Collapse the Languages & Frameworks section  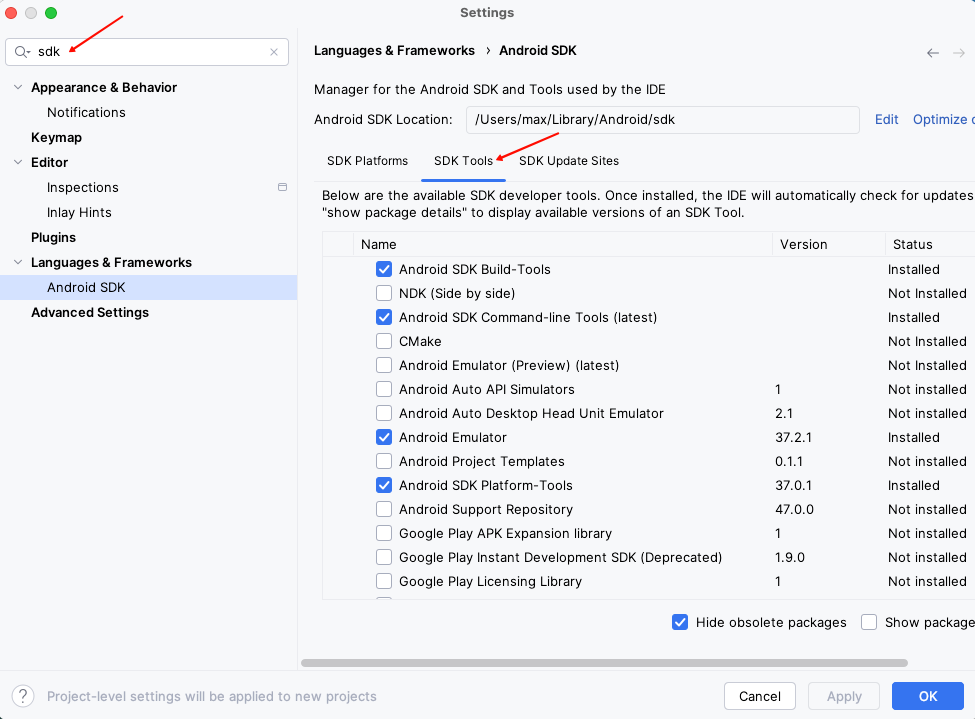click(18, 262)
